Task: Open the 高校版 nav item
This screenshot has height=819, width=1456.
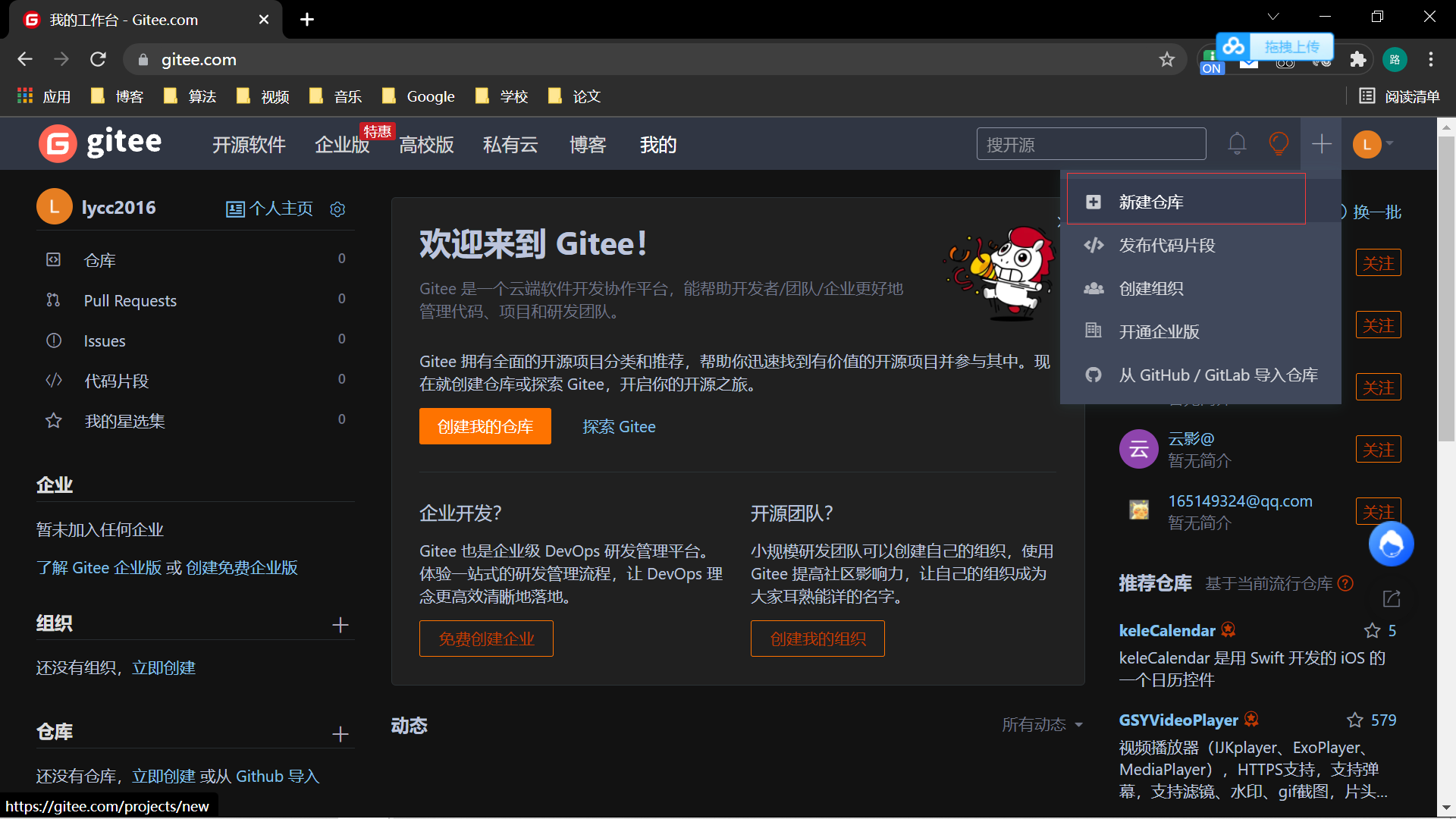Action: coord(426,145)
